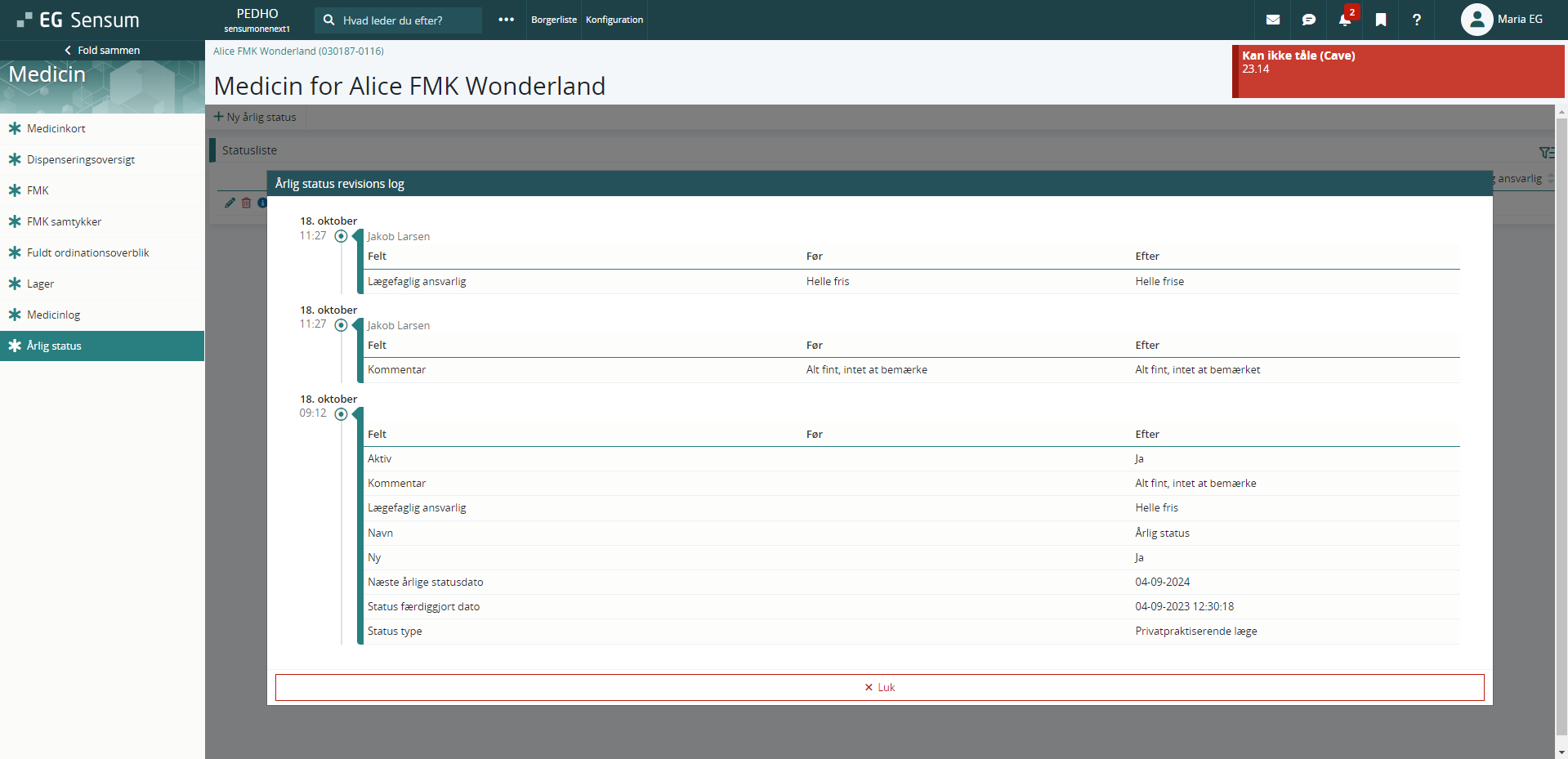Open Borgerliste in top navigation

[553, 20]
